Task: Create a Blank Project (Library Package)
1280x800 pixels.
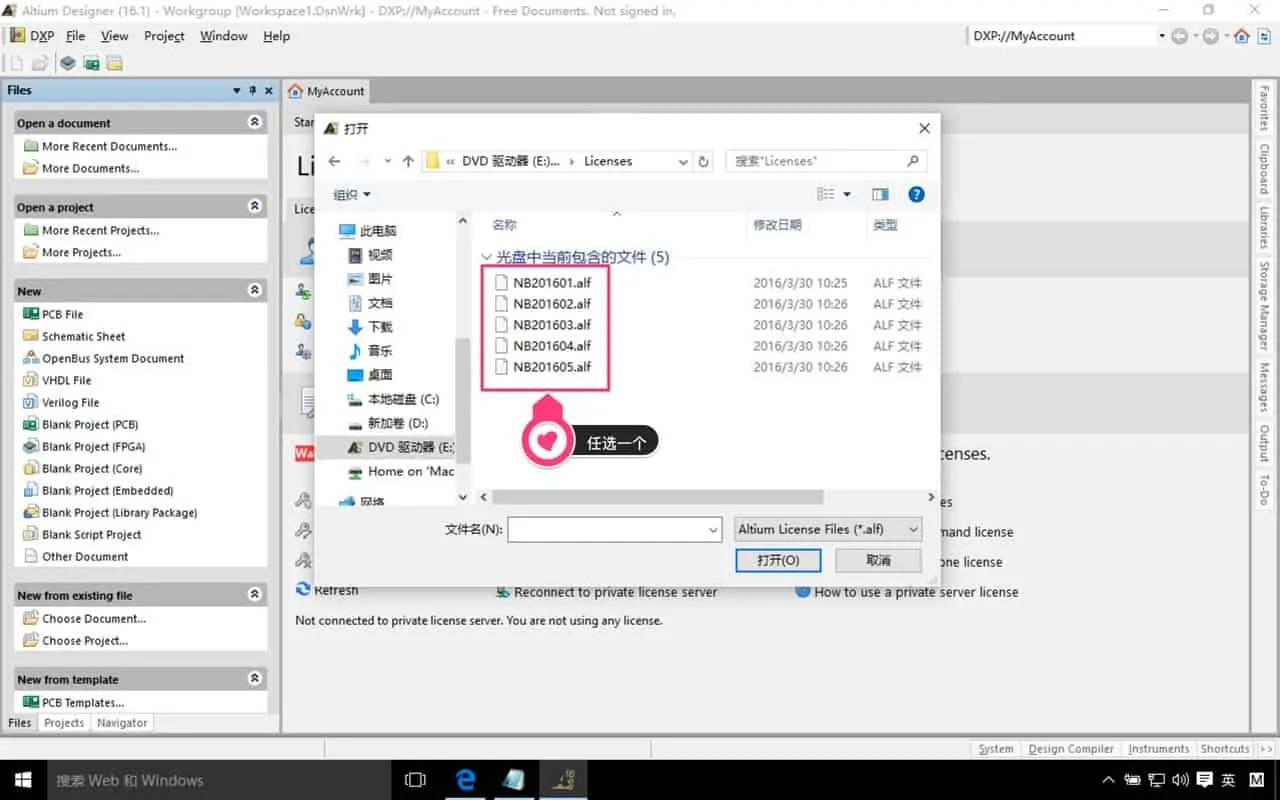Action: coord(119,512)
